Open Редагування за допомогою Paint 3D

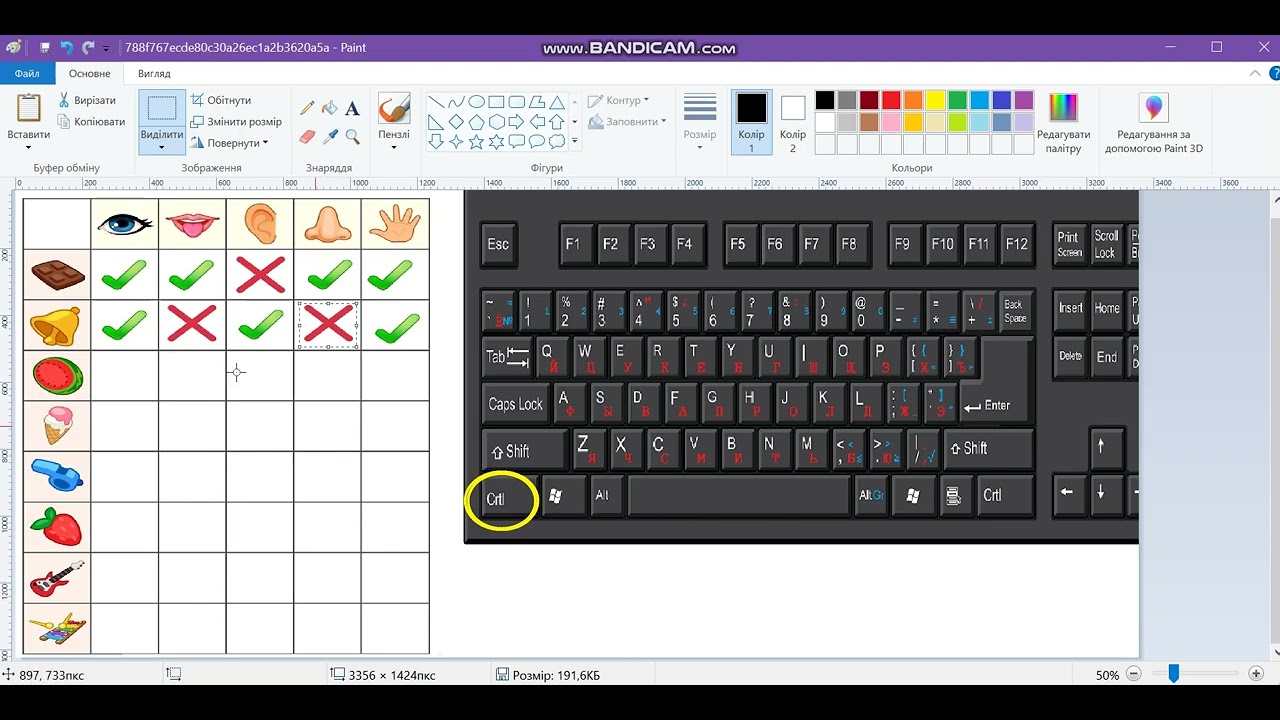[1154, 124]
